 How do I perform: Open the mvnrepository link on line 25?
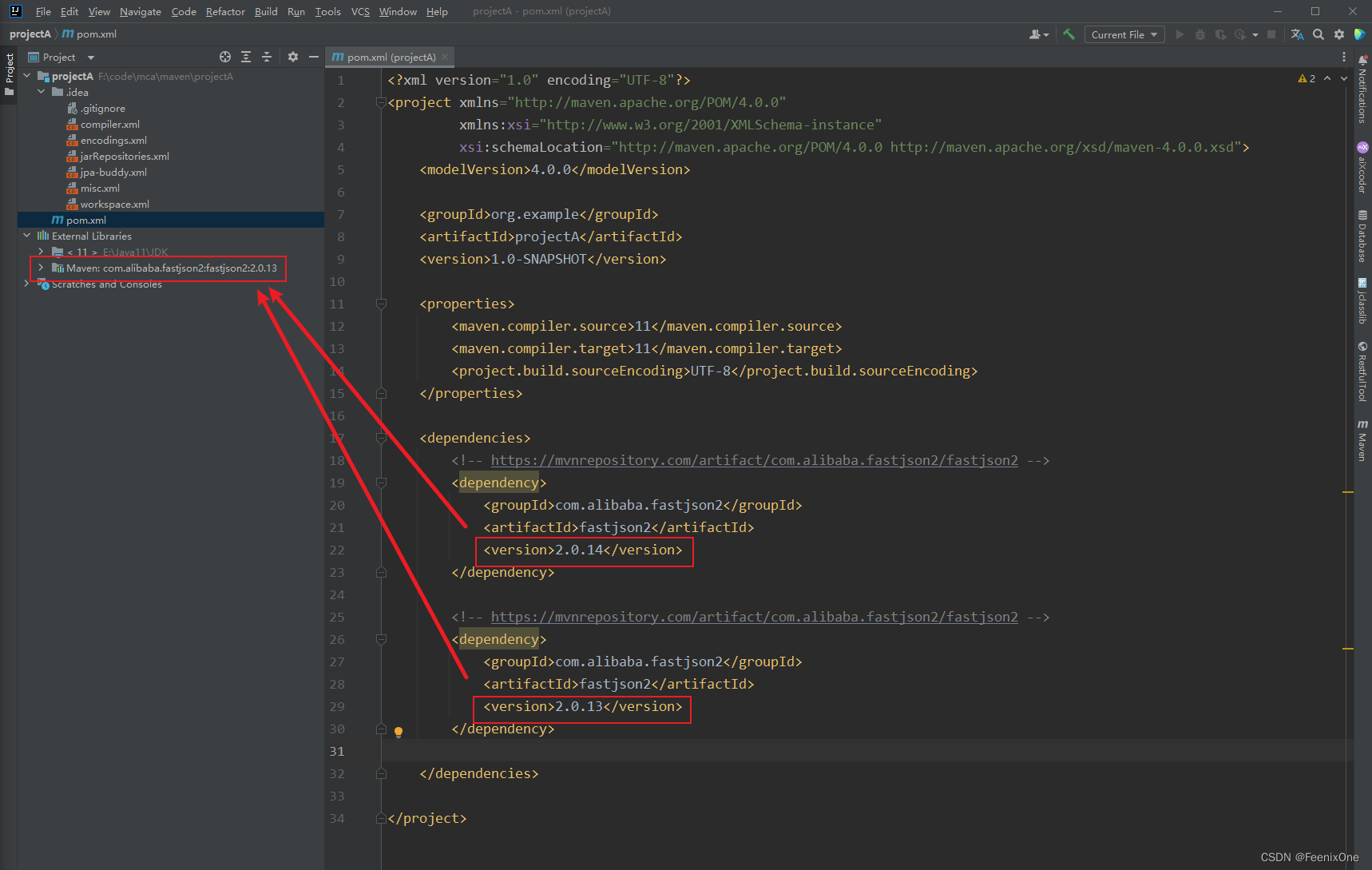click(754, 617)
